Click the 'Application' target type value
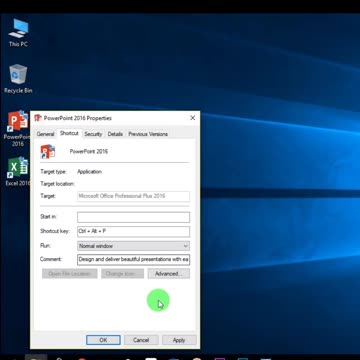The image size is (360, 360). coord(89,172)
